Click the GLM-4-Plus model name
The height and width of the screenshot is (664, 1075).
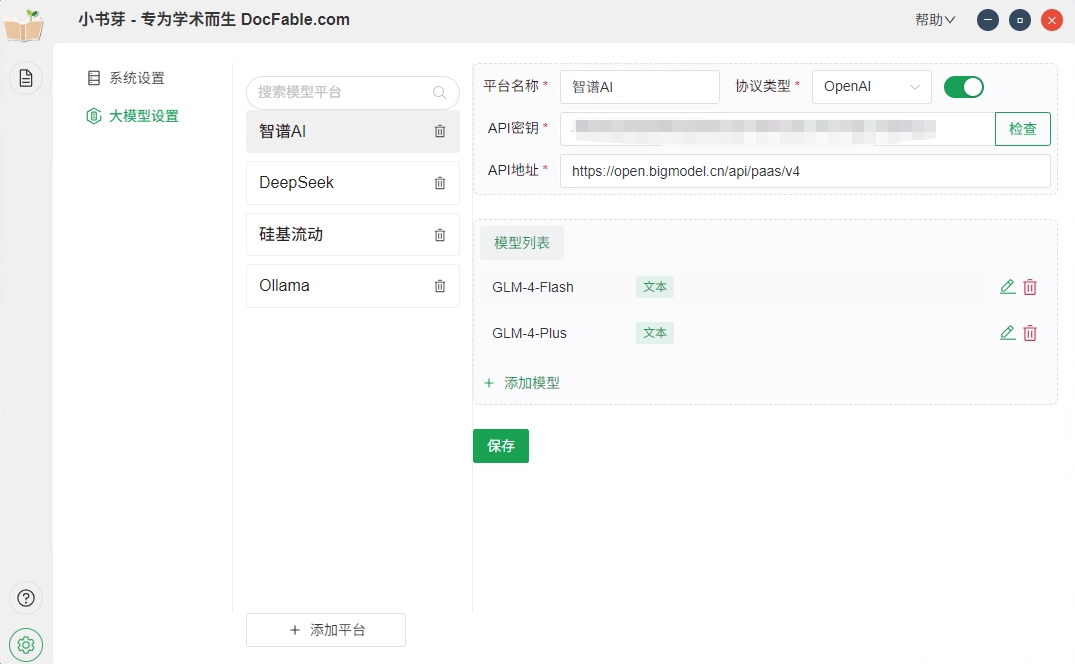[529, 333]
